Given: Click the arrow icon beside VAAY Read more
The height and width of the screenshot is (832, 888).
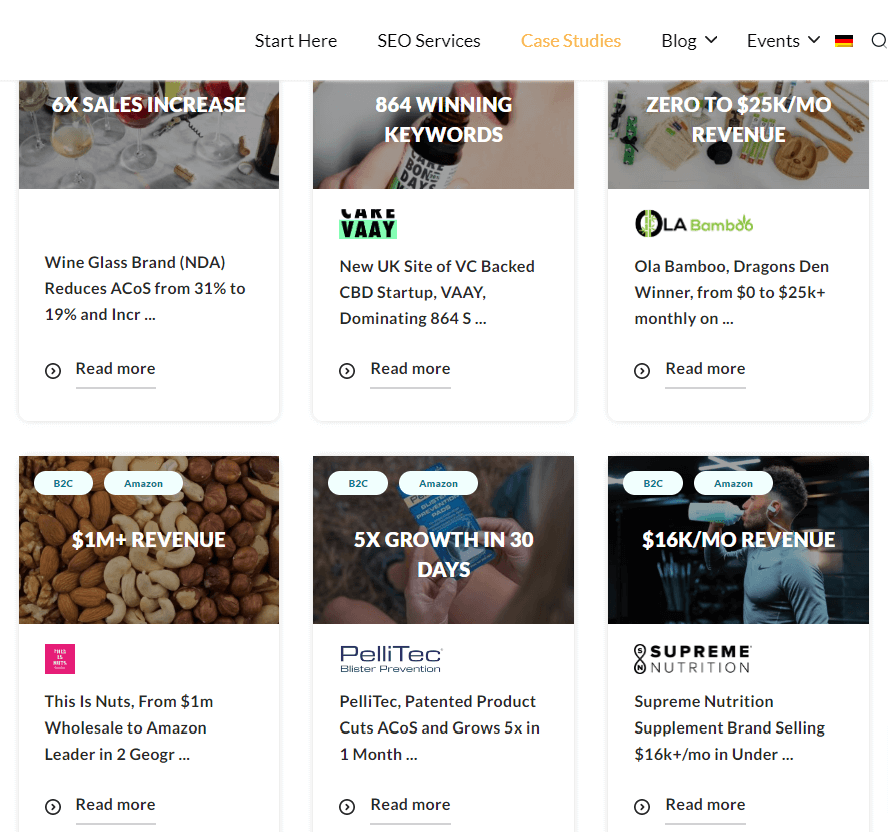Looking at the screenshot, I should (347, 371).
